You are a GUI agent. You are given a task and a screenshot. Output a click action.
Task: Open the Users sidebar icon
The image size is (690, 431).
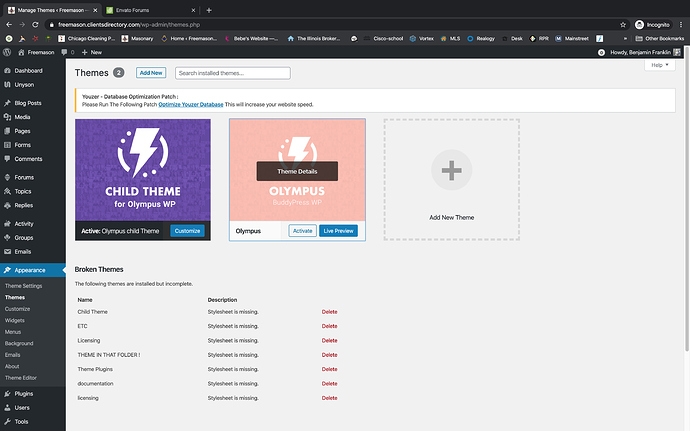[7, 408]
